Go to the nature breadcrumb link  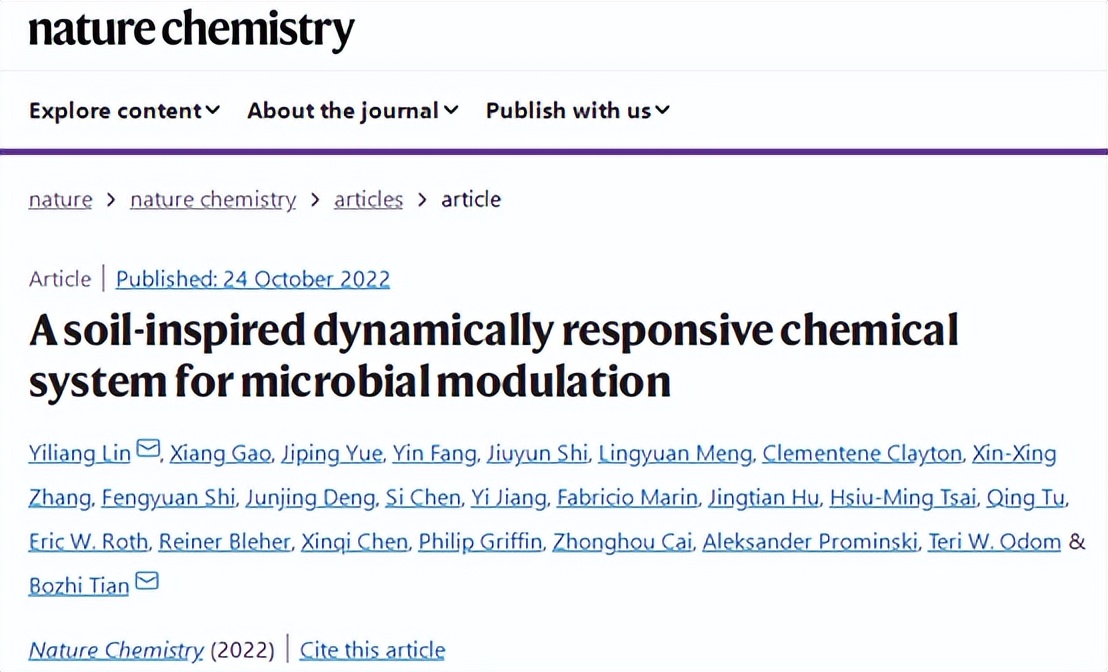pyautogui.click(x=60, y=200)
